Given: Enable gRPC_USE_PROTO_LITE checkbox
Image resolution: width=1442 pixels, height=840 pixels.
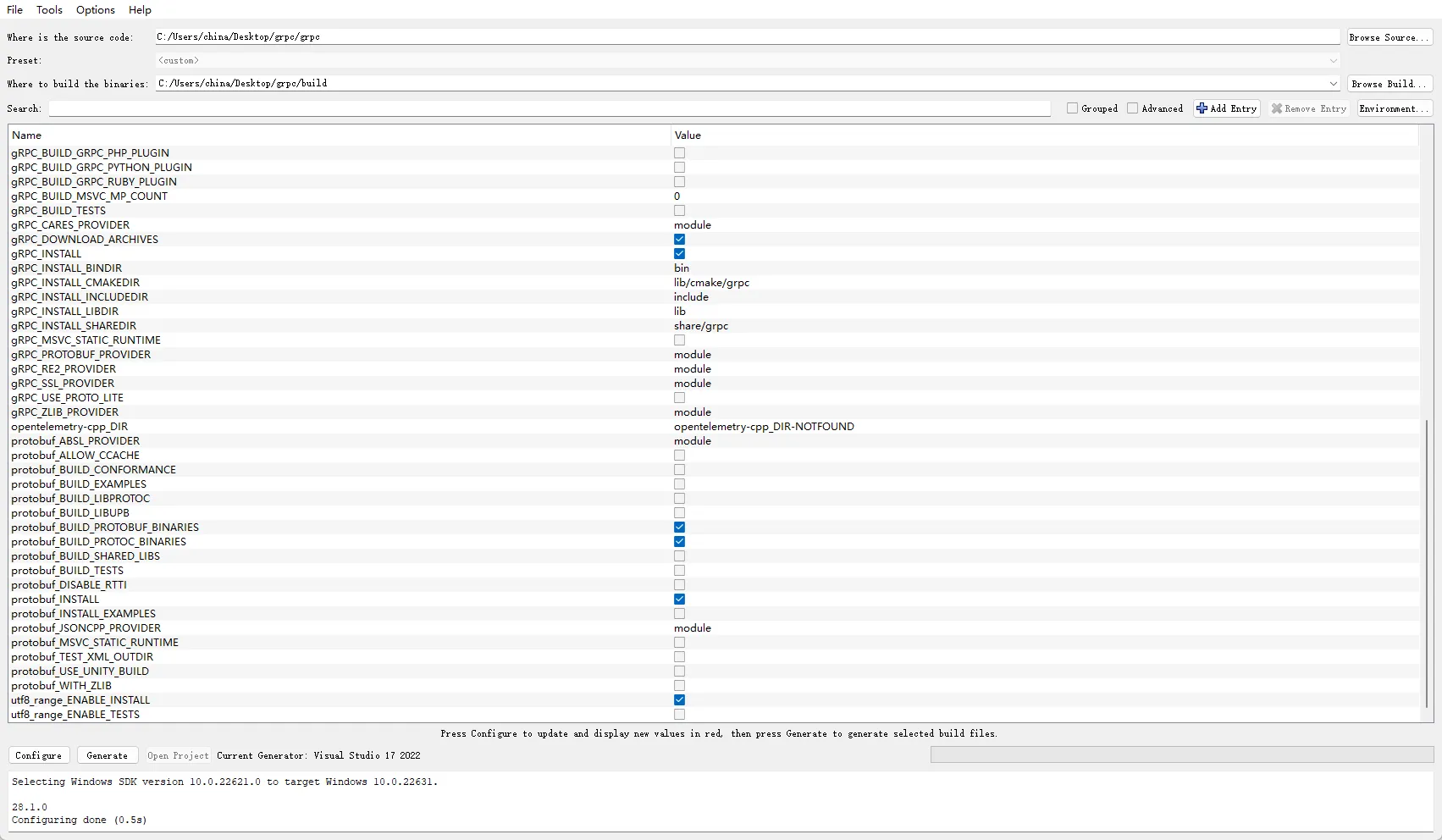Looking at the screenshot, I should [x=679, y=398].
